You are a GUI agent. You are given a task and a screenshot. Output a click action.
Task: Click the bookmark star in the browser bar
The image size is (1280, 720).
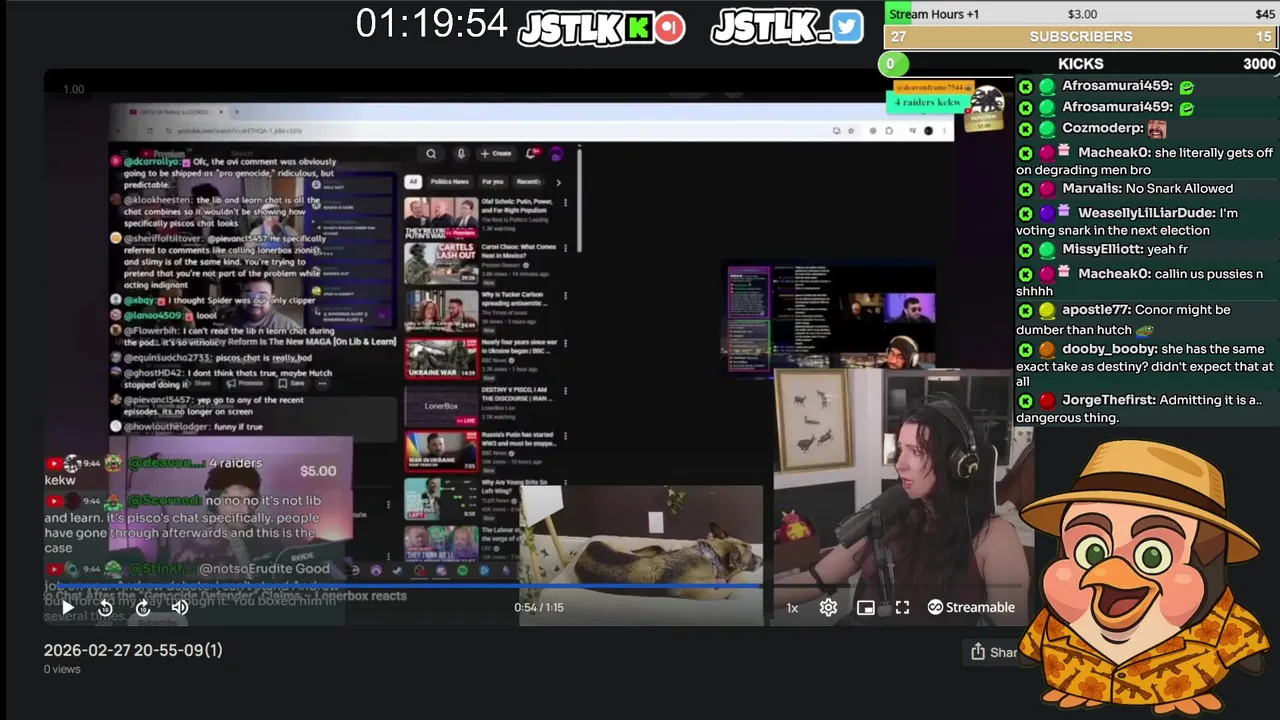coord(851,130)
